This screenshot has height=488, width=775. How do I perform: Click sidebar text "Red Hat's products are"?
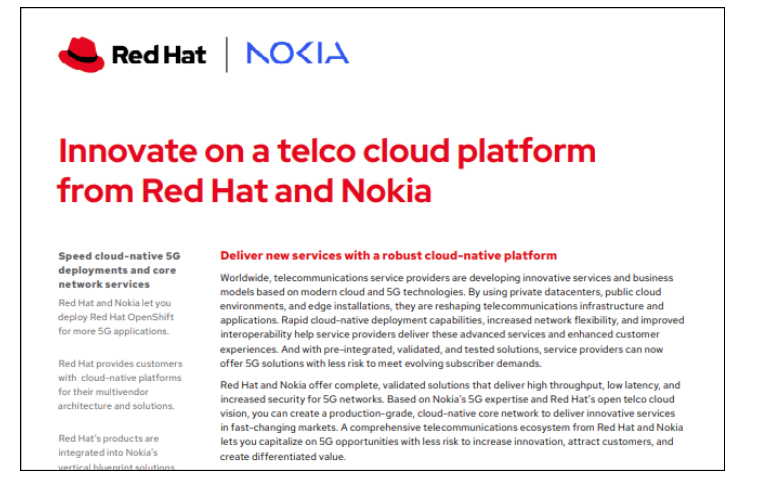pos(108,438)
